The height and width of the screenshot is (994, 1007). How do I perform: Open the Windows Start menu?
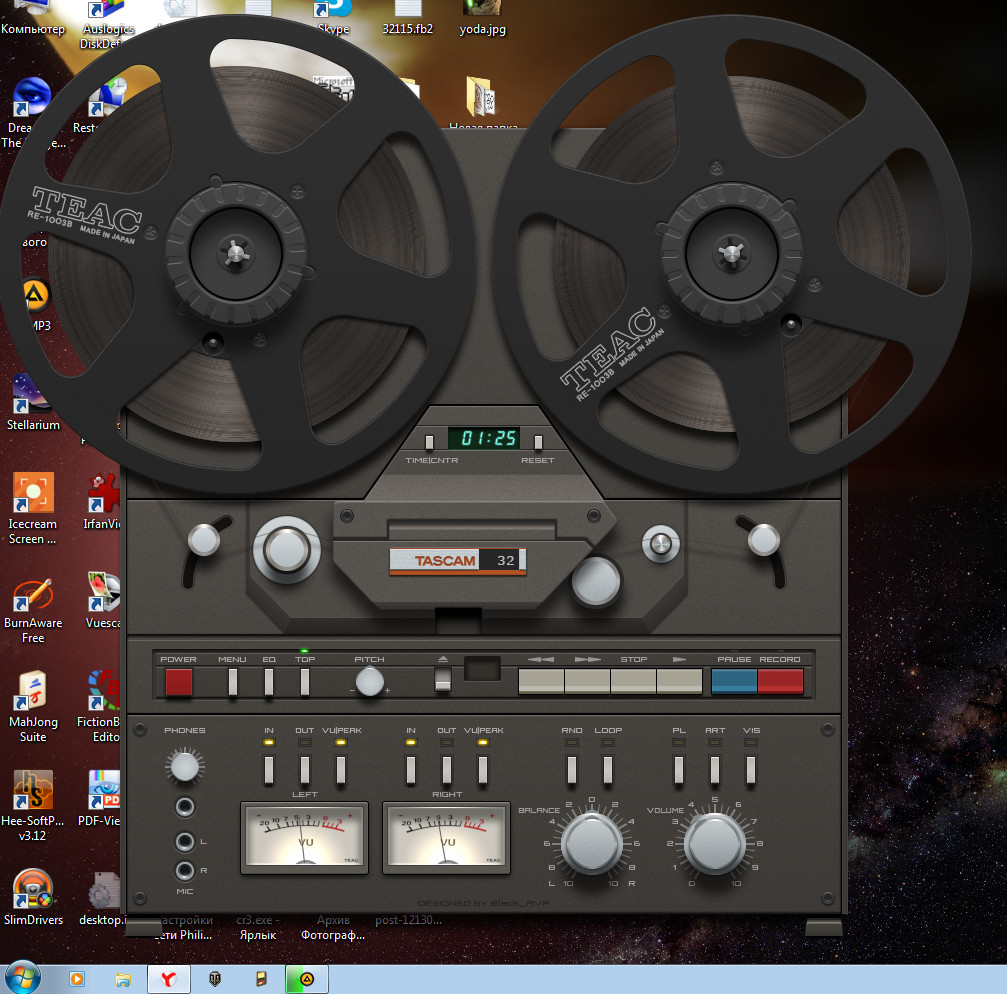click(x=21, y=979)
